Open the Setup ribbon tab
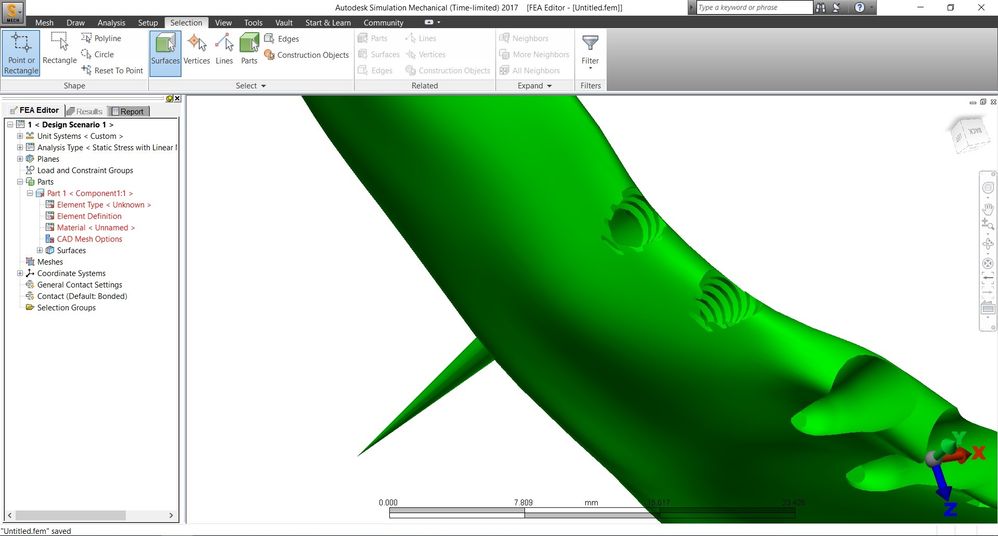The image size is (998, 536). pos(148,22)
